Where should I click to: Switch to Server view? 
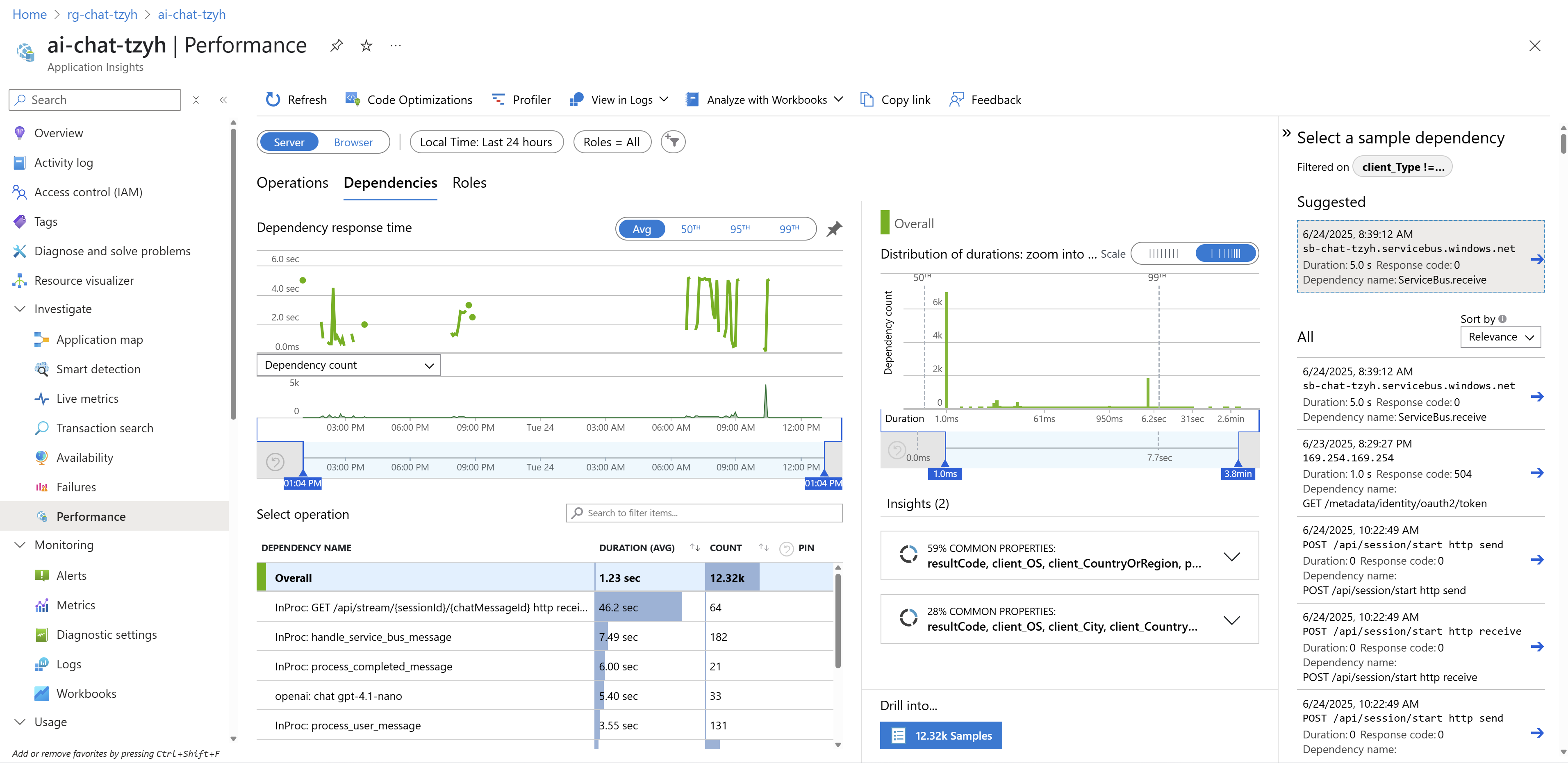click(289, 142)
